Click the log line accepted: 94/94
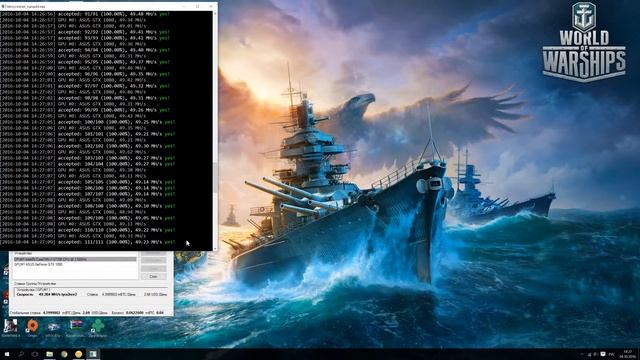The image size is (640, 360). [85, 50]
